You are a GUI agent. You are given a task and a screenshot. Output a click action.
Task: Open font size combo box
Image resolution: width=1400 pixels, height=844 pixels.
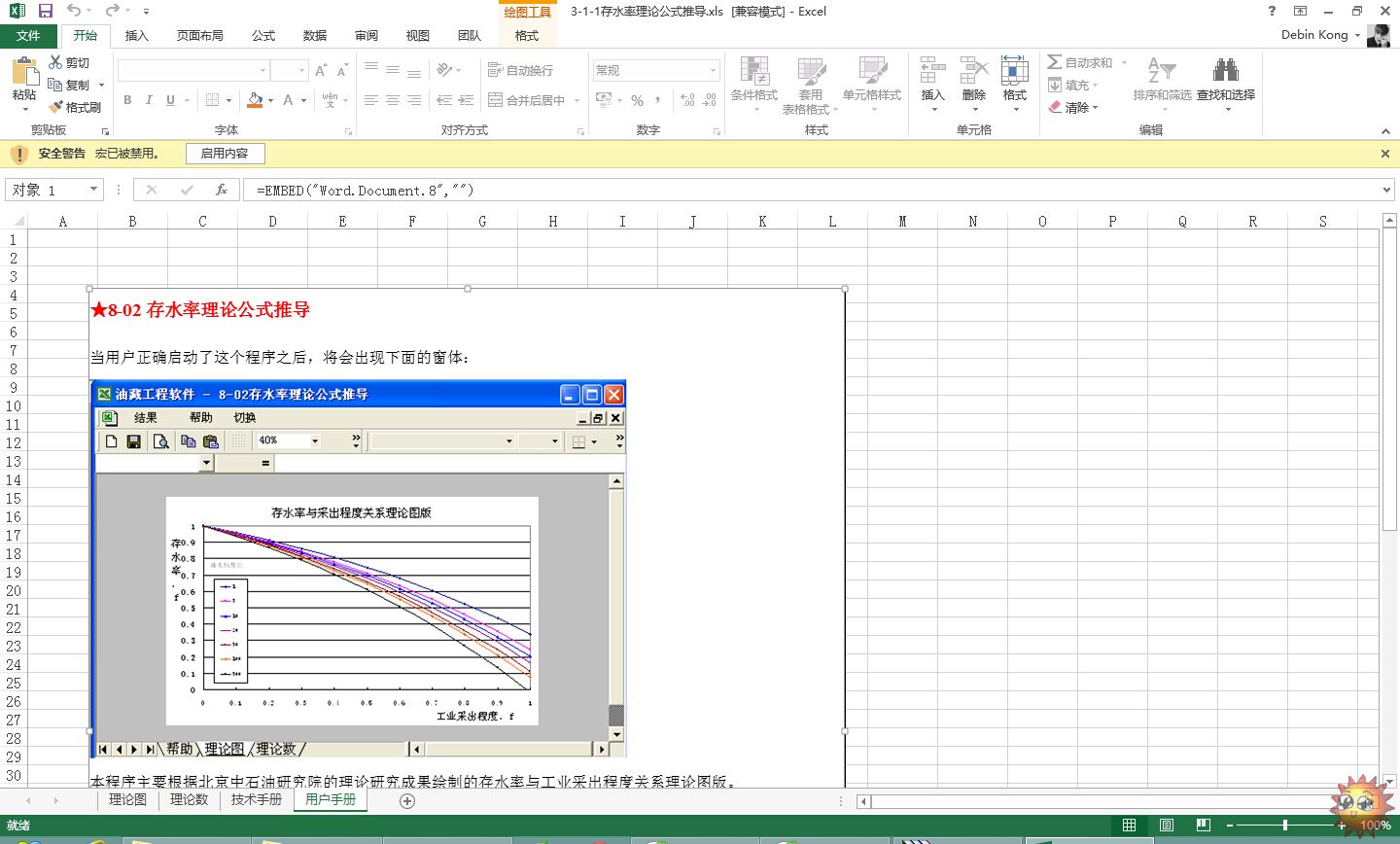290,70
